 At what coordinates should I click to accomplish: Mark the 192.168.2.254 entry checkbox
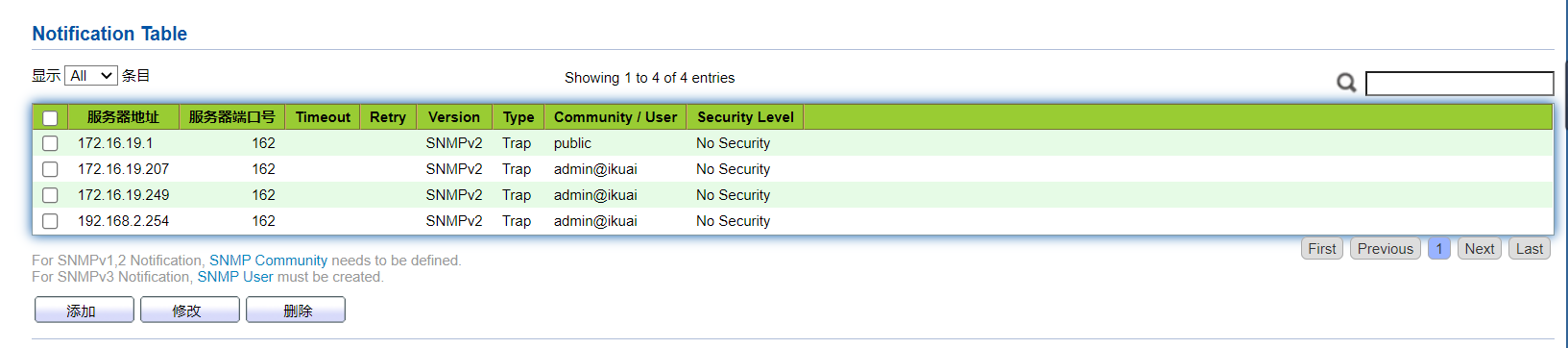pyautogui.click(x=50, y=221)
